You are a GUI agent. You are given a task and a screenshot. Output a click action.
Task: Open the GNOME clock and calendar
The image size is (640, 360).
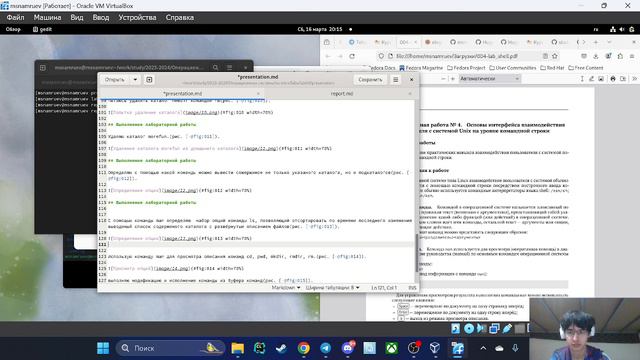(x=320, y=29)
